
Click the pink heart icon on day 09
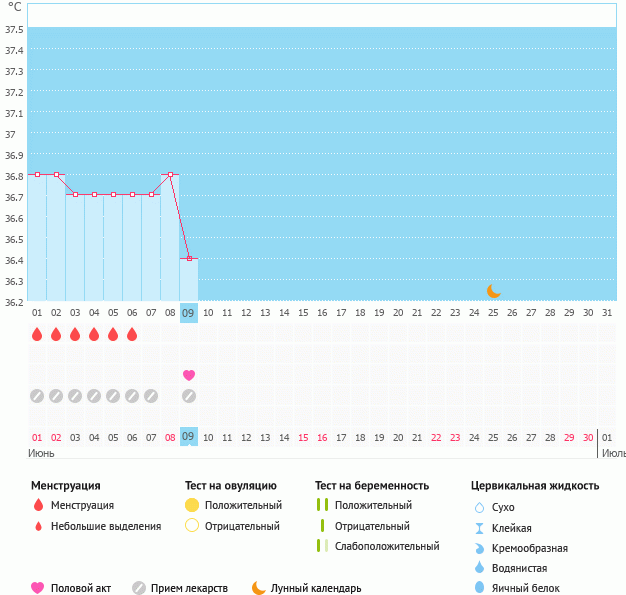click(189, 375)
